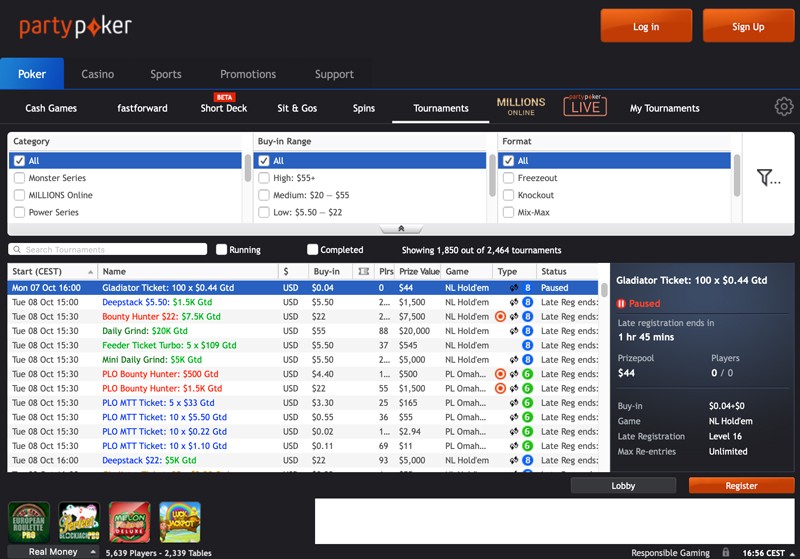
Task: Enable the MILLIONS Online category checkbox
Action: click(x=19, y=195)
